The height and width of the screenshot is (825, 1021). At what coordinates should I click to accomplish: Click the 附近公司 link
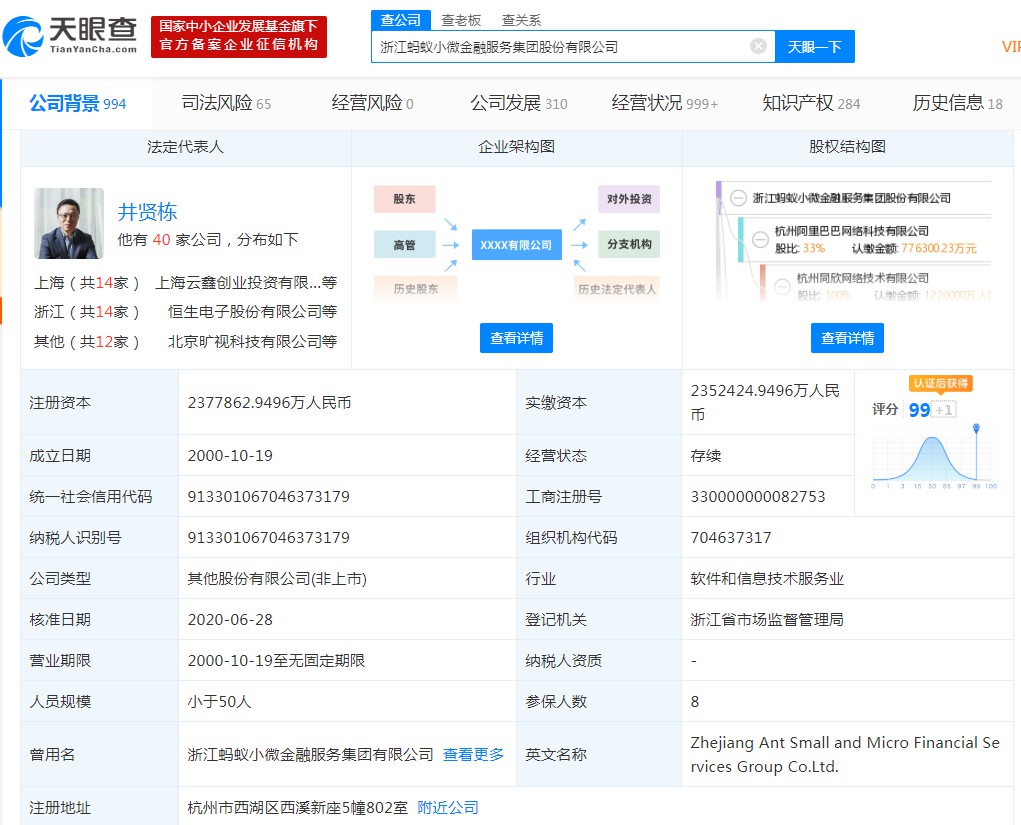tap(448, 807)
